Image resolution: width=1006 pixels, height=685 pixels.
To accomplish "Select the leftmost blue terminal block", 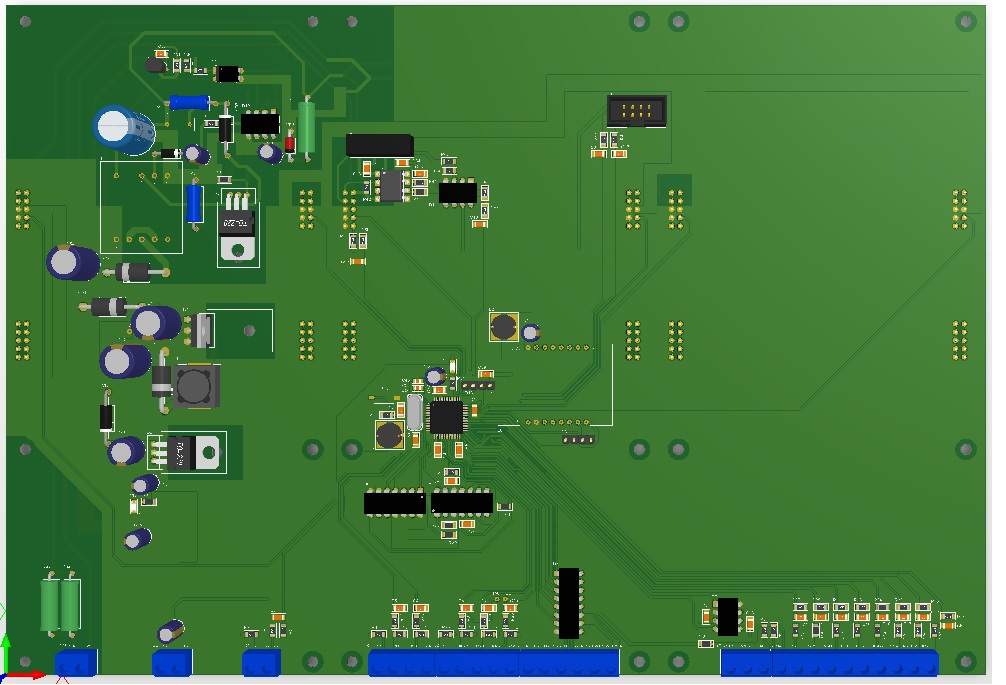I will click(76, 662).
